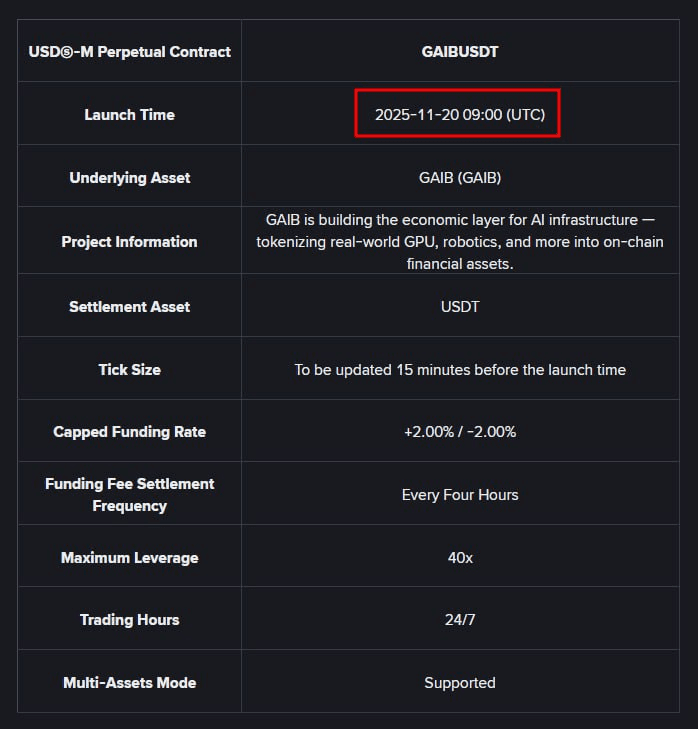Viewport: 698px width, 729px height.
Task: Click the Tick Size label
Action: pyautogui.click(x=129, y=370)
